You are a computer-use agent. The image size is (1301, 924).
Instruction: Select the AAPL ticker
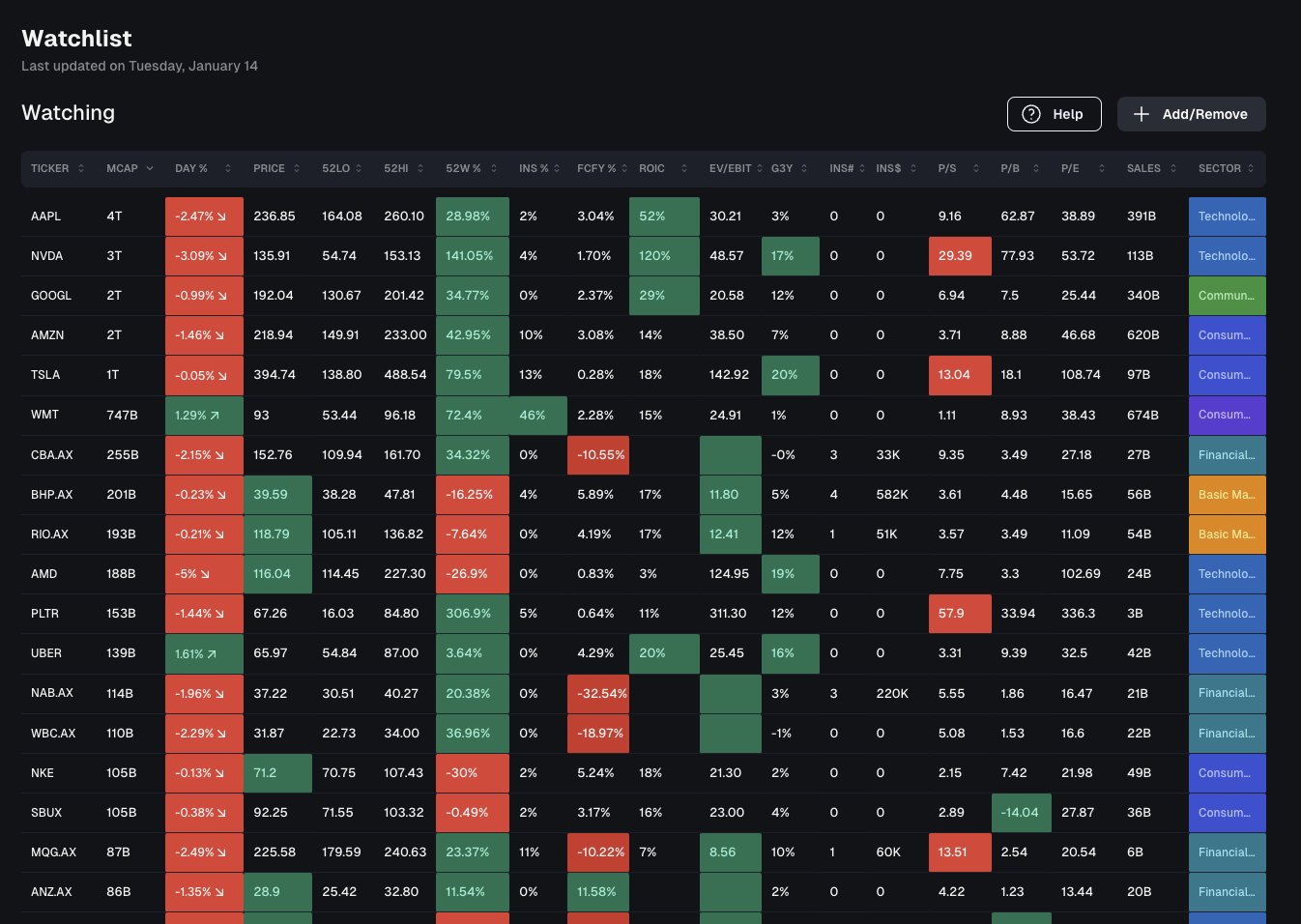(x=45, y=217)
